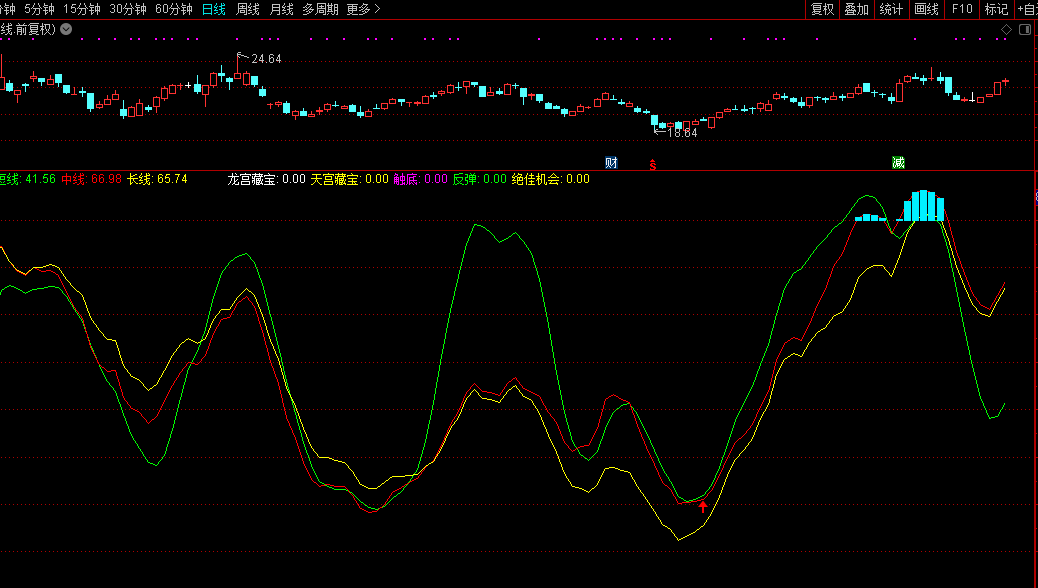This screenshot has height=588, width=1038.
Task: Open the 画线 drawing tools
Action: [926, 9]
